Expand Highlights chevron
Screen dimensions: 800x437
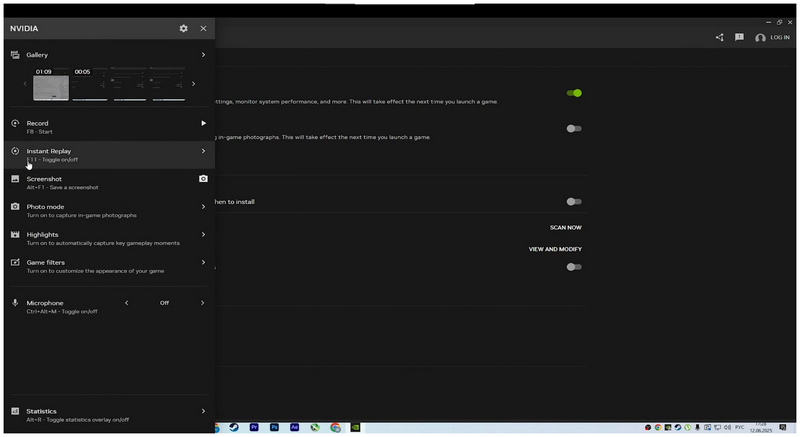pos(203,235)
